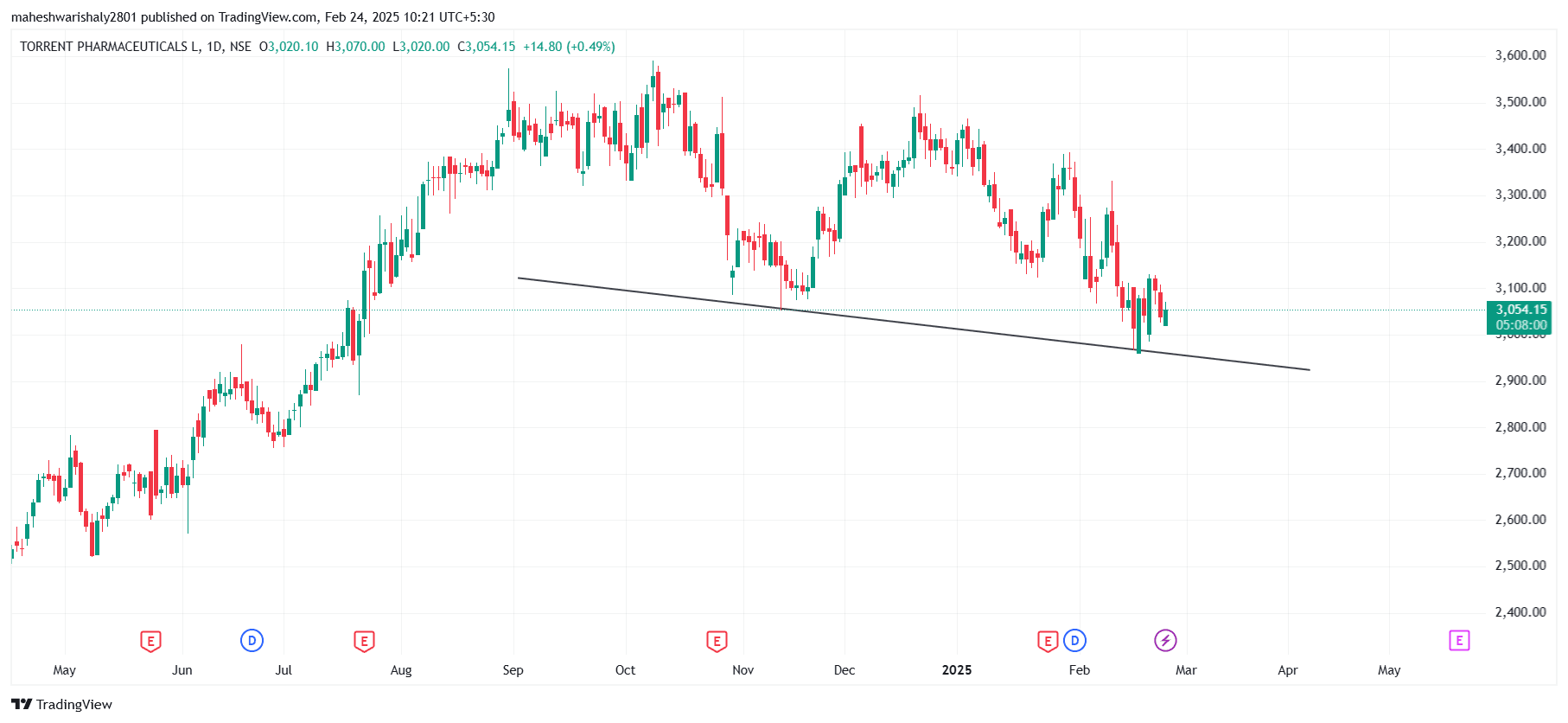Click the 2,900.00 price axis label
The height and width of the screenshot is (723, 1568).
tap(1520, 381)
